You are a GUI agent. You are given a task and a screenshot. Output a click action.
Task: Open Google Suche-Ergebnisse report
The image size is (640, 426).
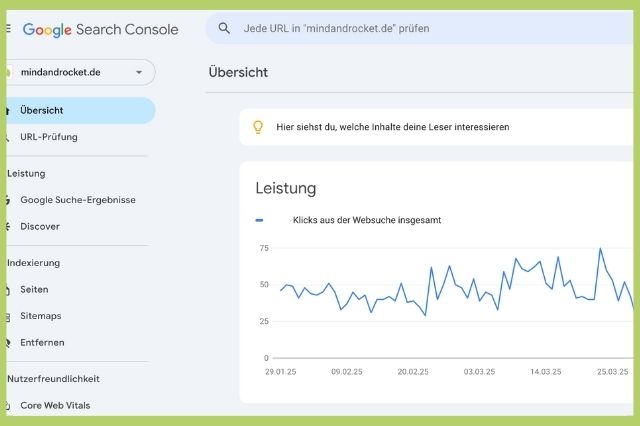tap(78, 200)
